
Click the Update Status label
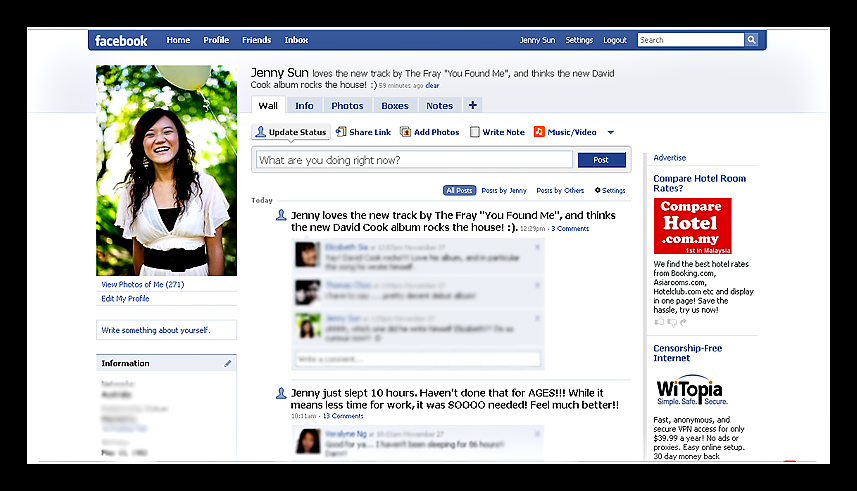tap(297, 132)
